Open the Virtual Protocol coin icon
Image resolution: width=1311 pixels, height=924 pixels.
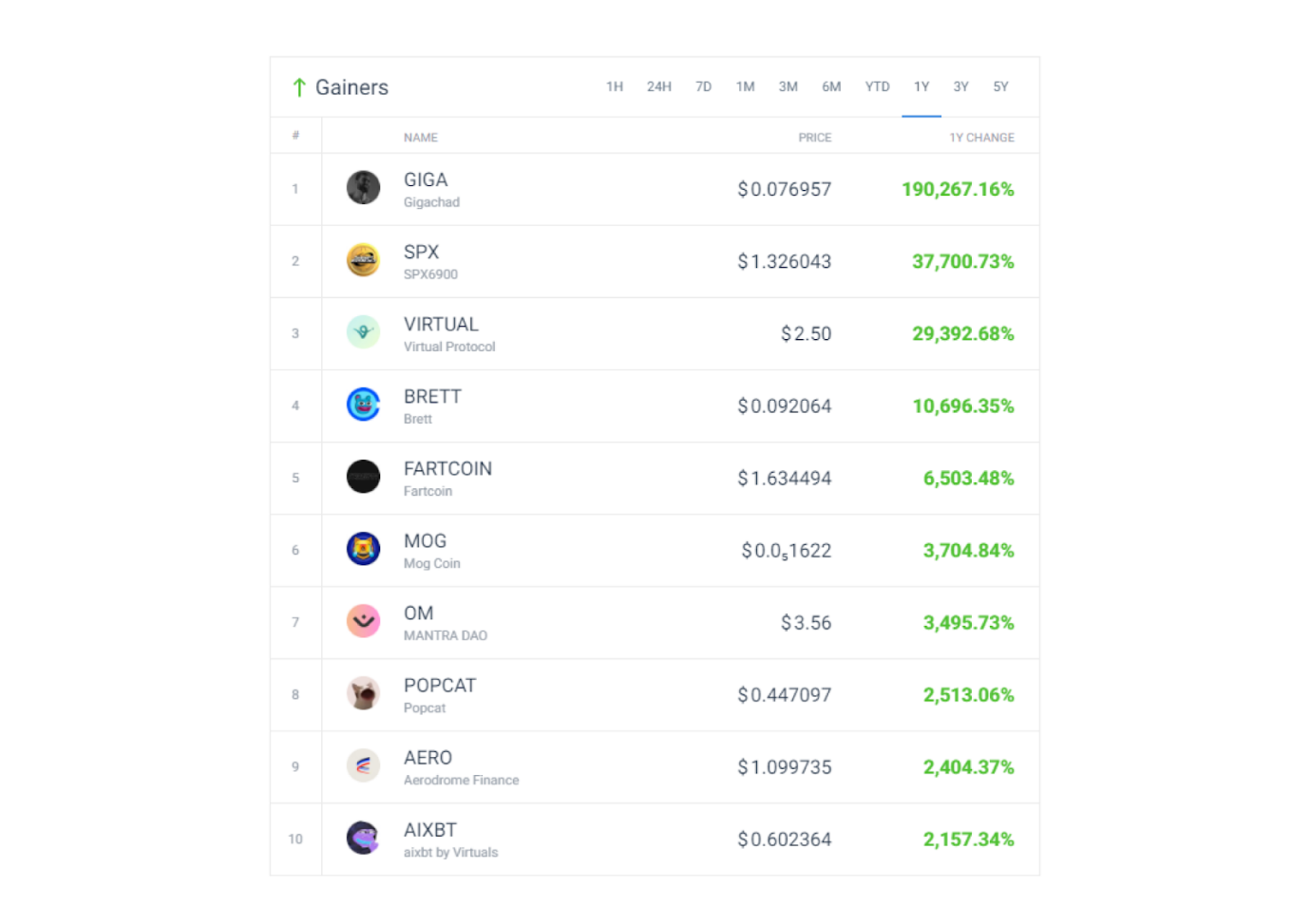coord(363,332)
